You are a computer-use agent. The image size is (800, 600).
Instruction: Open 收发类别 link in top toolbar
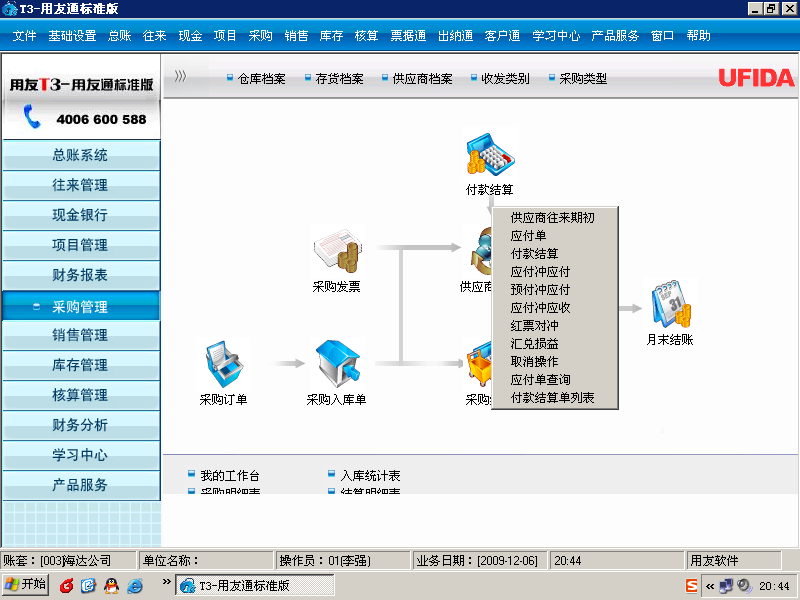[505, 79]
